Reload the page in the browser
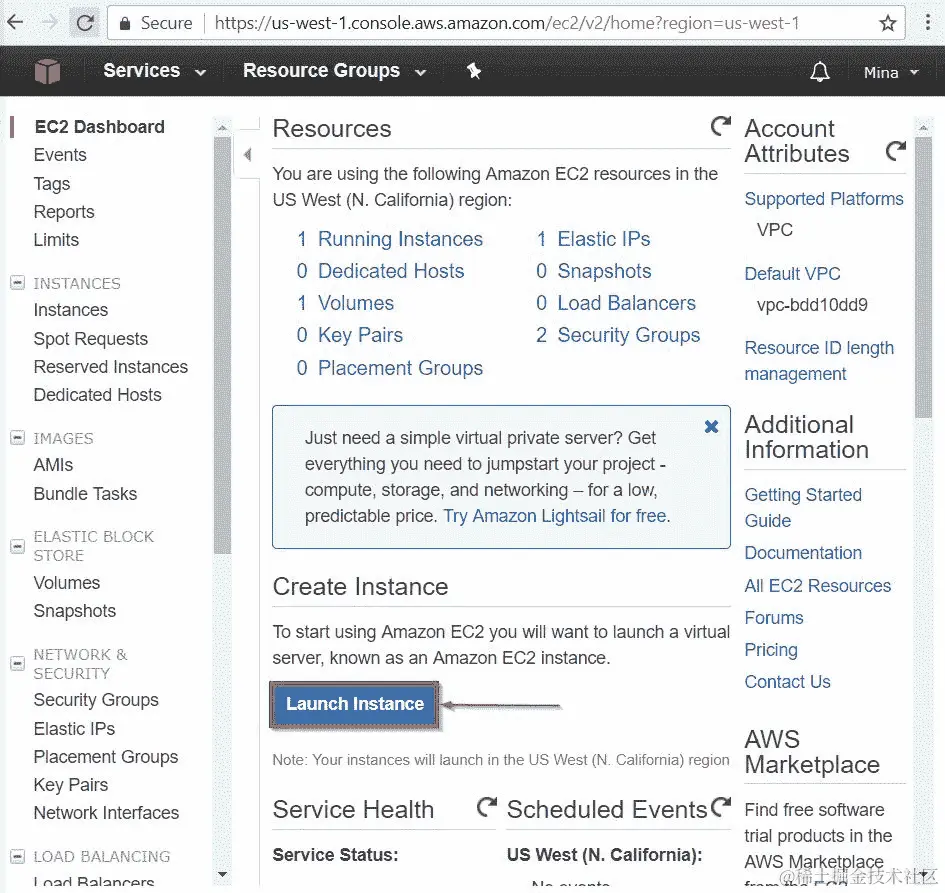Image resolution: width=945 pixels, height=893 pixels. pyautogui.click(x=86, y=22)
